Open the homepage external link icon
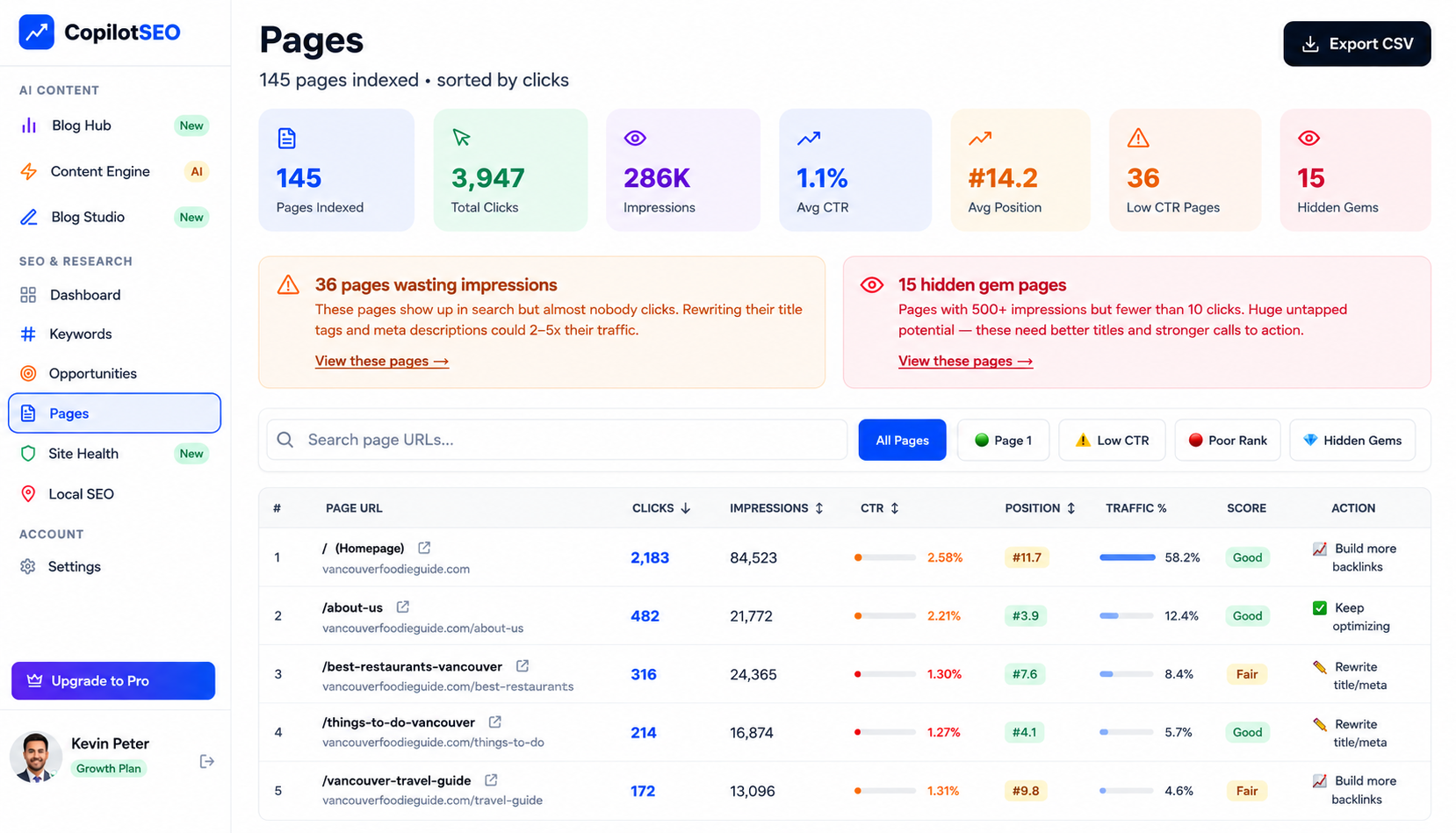Viewport: 1456px width, 833px height. click(424, 548)
